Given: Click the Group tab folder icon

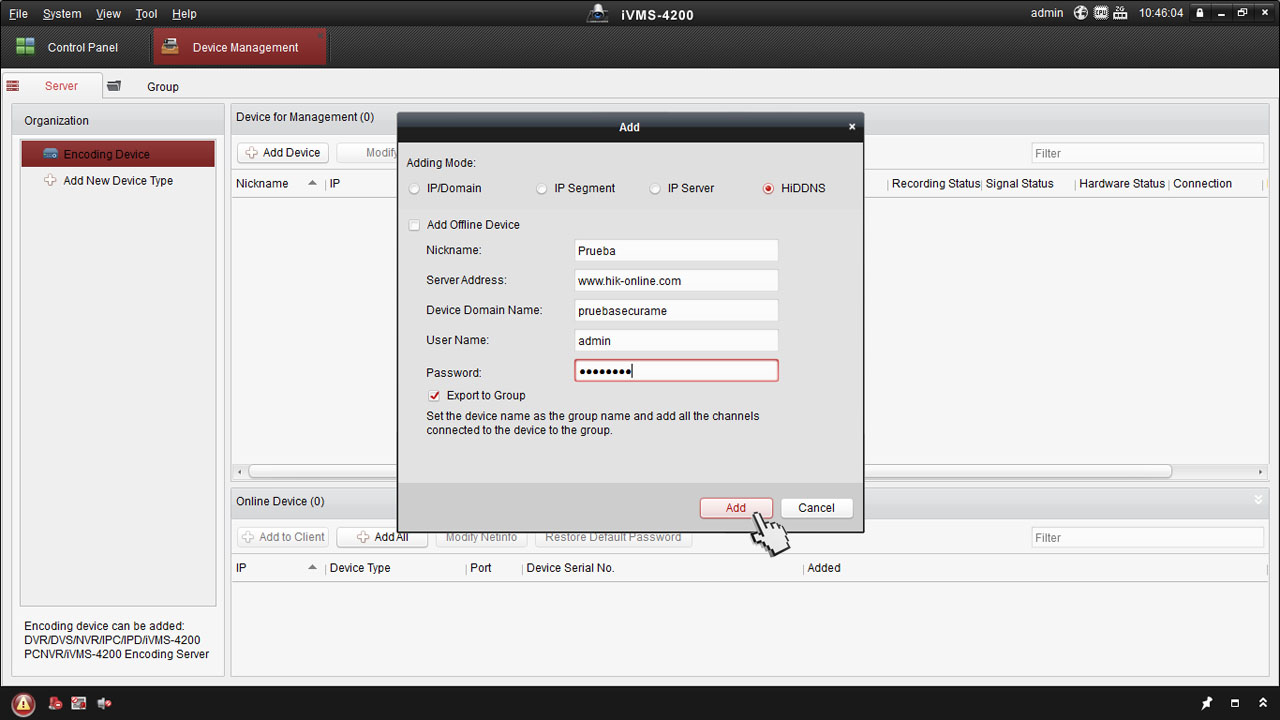Looking at the screenshot, I should 114,86.
